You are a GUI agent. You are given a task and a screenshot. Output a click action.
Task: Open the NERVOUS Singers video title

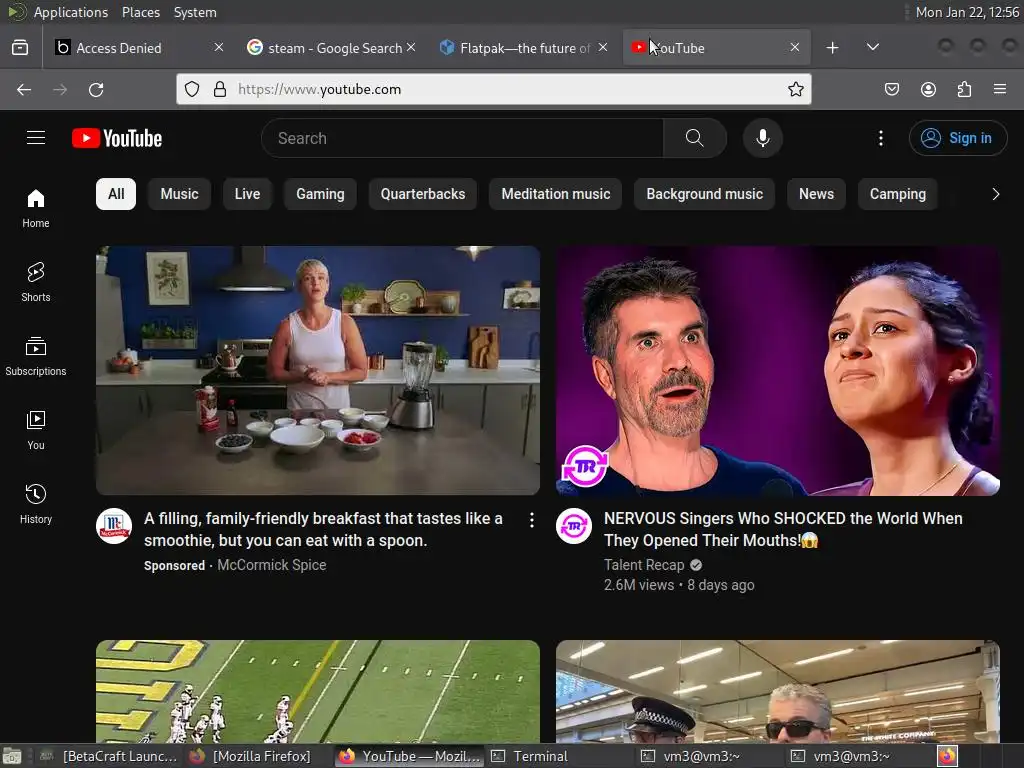(x=782, y=530)
